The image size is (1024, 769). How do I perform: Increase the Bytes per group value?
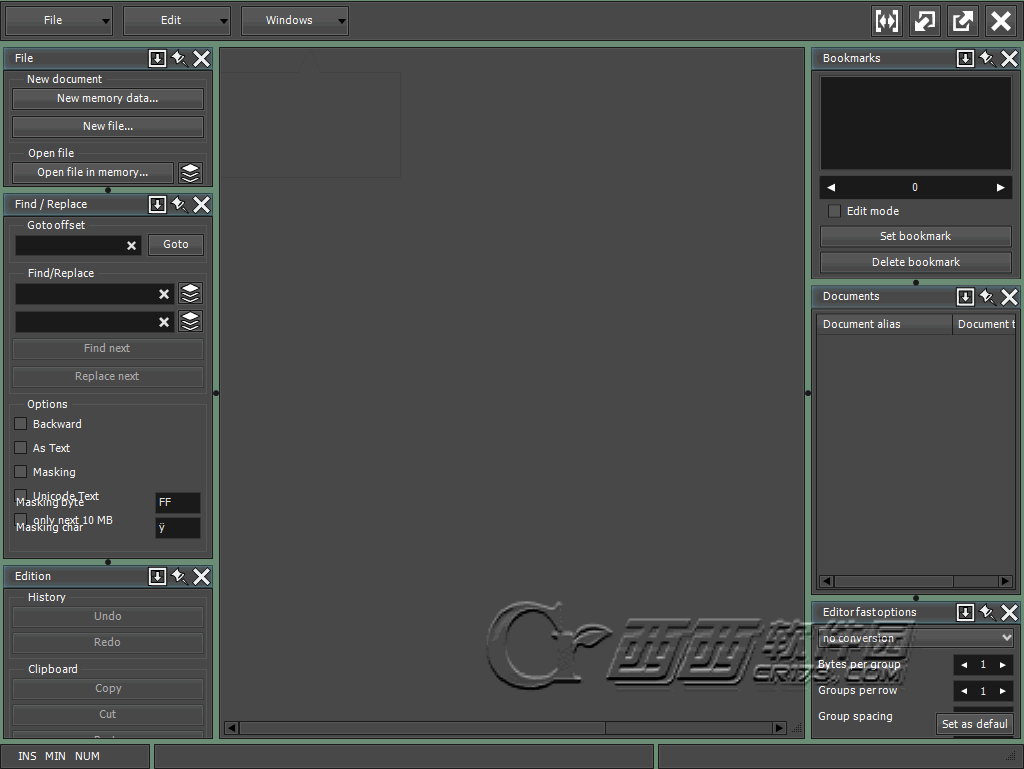click(1002, 665)
